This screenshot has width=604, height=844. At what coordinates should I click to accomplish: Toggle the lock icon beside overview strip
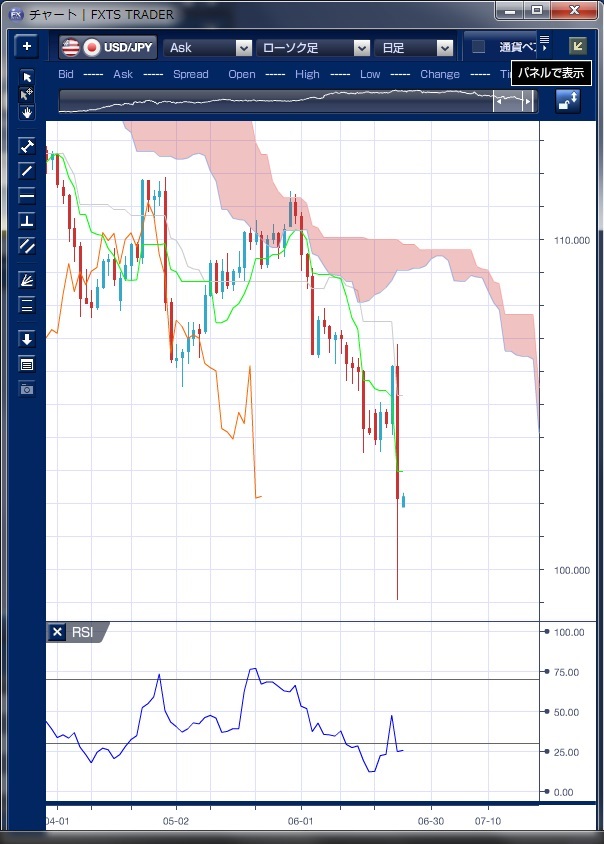(567, 101)
